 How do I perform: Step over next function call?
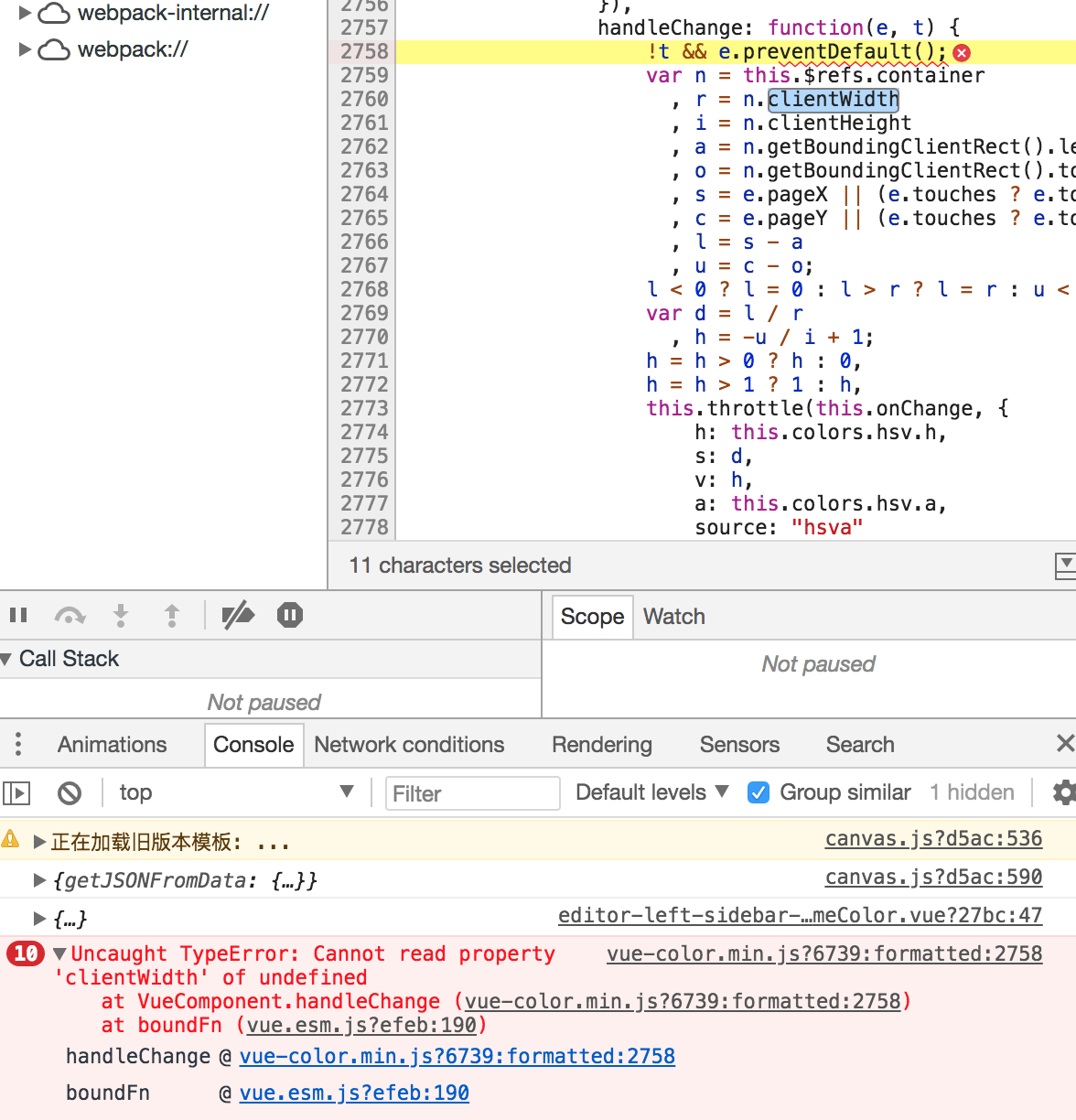coord(70,615)
